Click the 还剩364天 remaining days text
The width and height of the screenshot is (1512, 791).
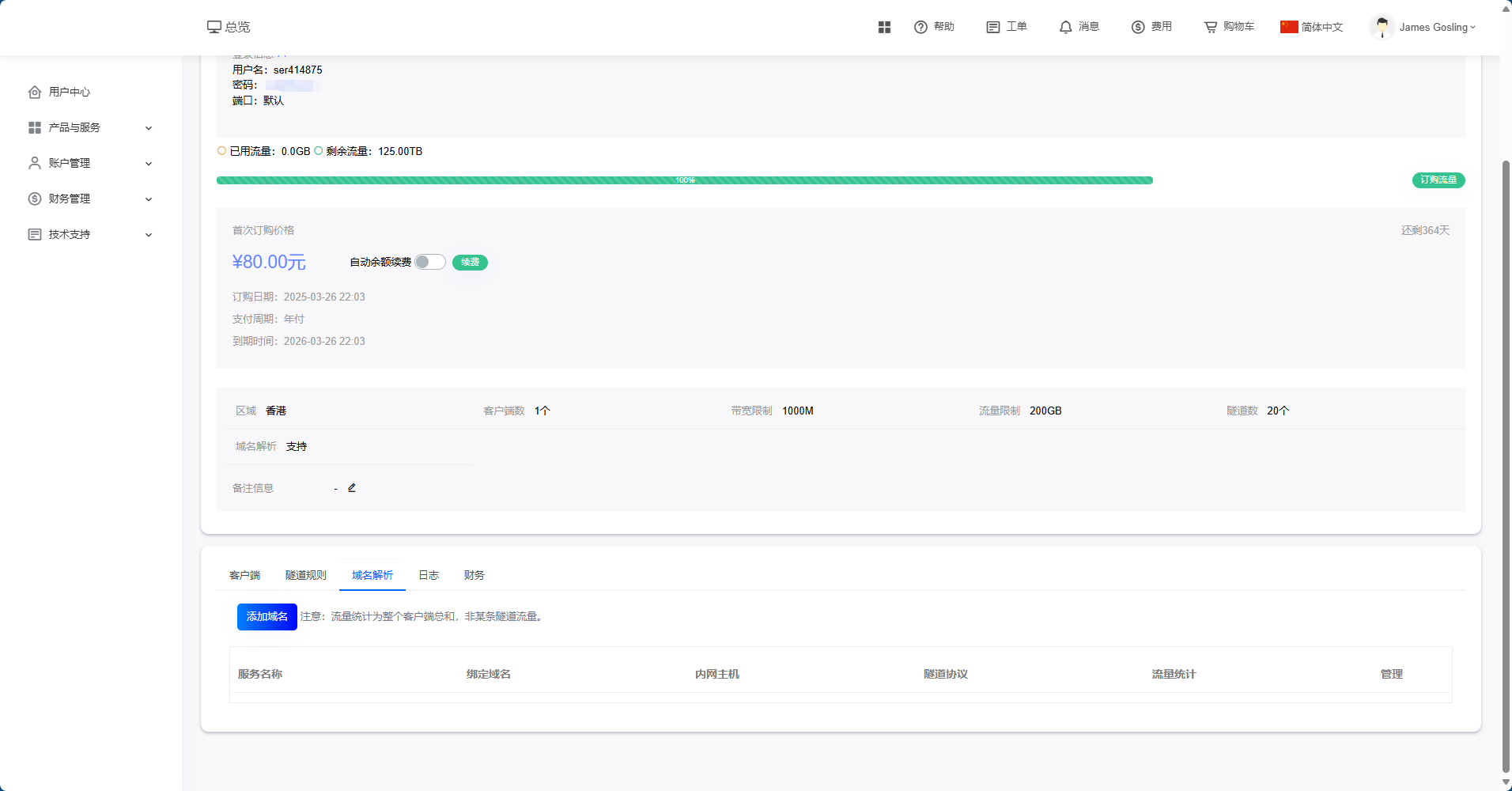[1426, 231]
